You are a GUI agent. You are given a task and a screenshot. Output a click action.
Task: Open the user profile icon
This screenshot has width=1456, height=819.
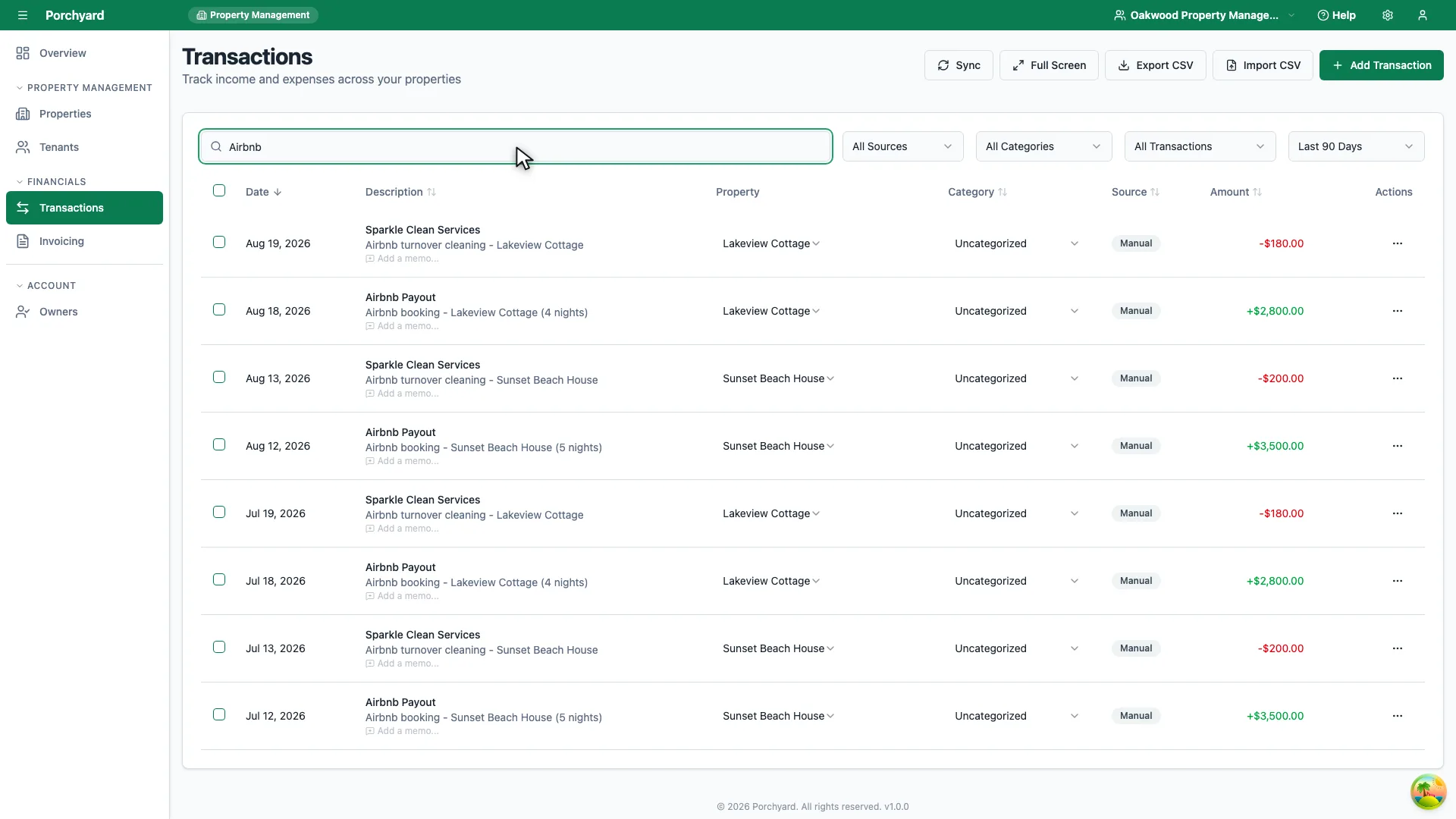click(x=1423, y=15)
